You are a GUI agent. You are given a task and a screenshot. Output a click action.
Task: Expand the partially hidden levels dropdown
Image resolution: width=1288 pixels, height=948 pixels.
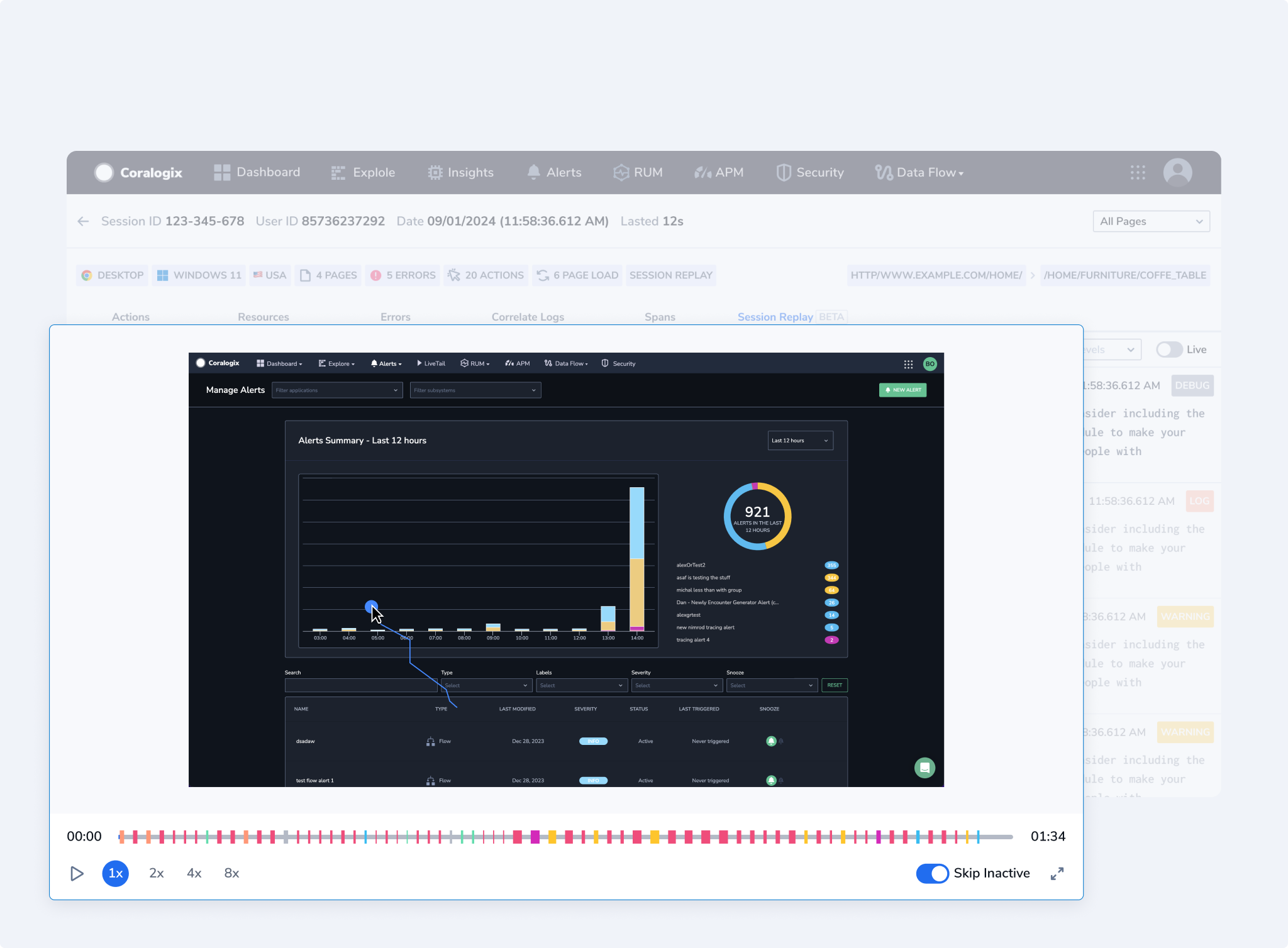tap(1112, 350)
